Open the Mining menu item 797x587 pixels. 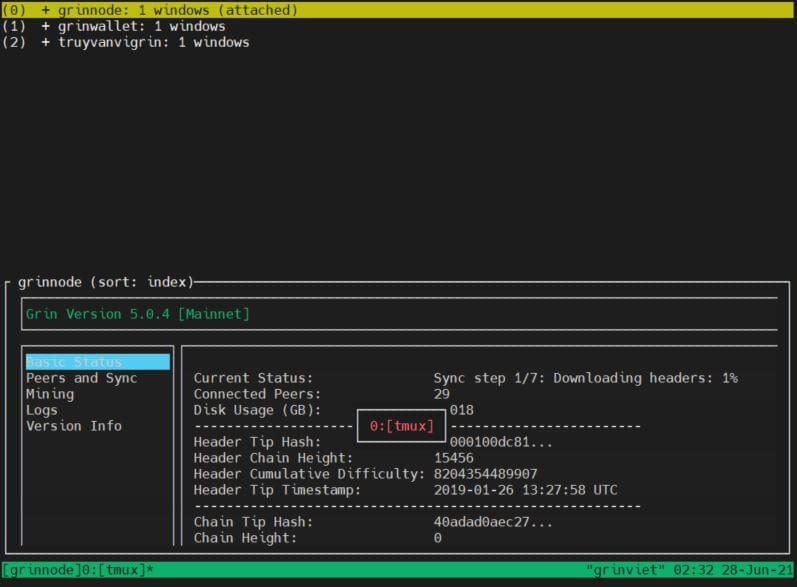50,394
